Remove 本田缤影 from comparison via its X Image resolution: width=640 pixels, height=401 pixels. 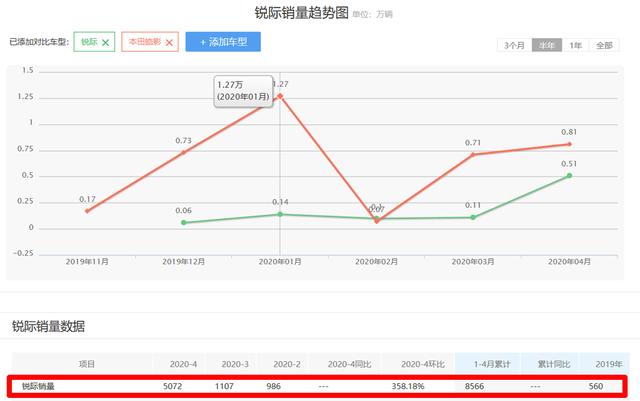169,42
